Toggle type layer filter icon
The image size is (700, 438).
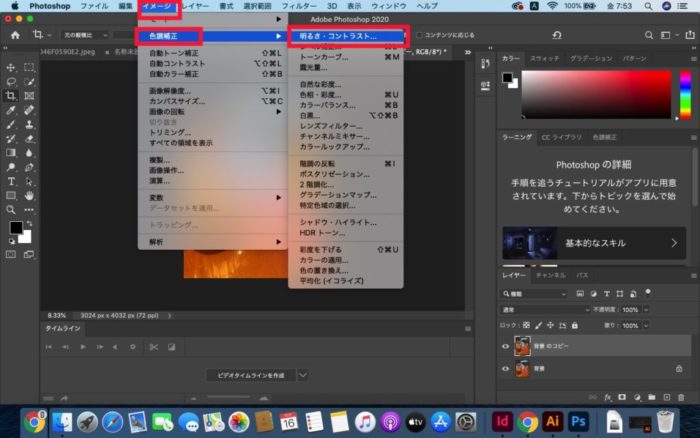tap(607, 294)
